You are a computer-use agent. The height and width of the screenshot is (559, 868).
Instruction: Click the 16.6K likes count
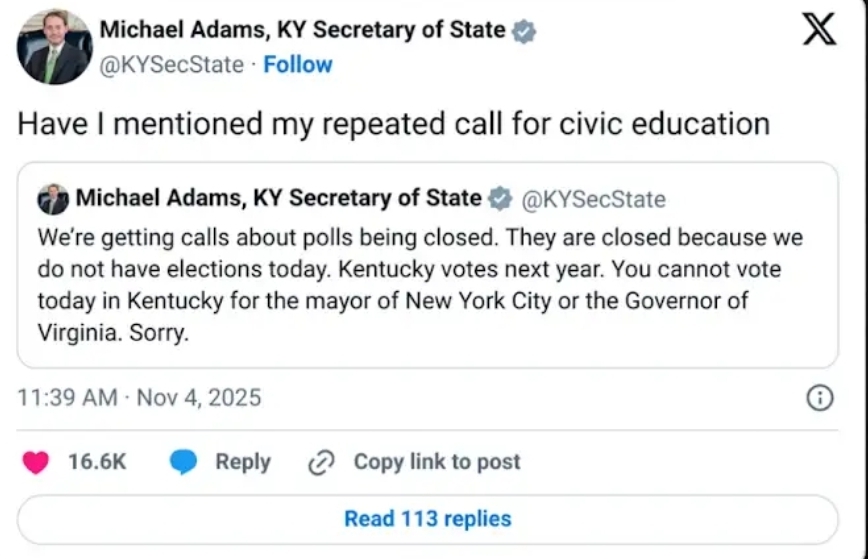[97, 462]
